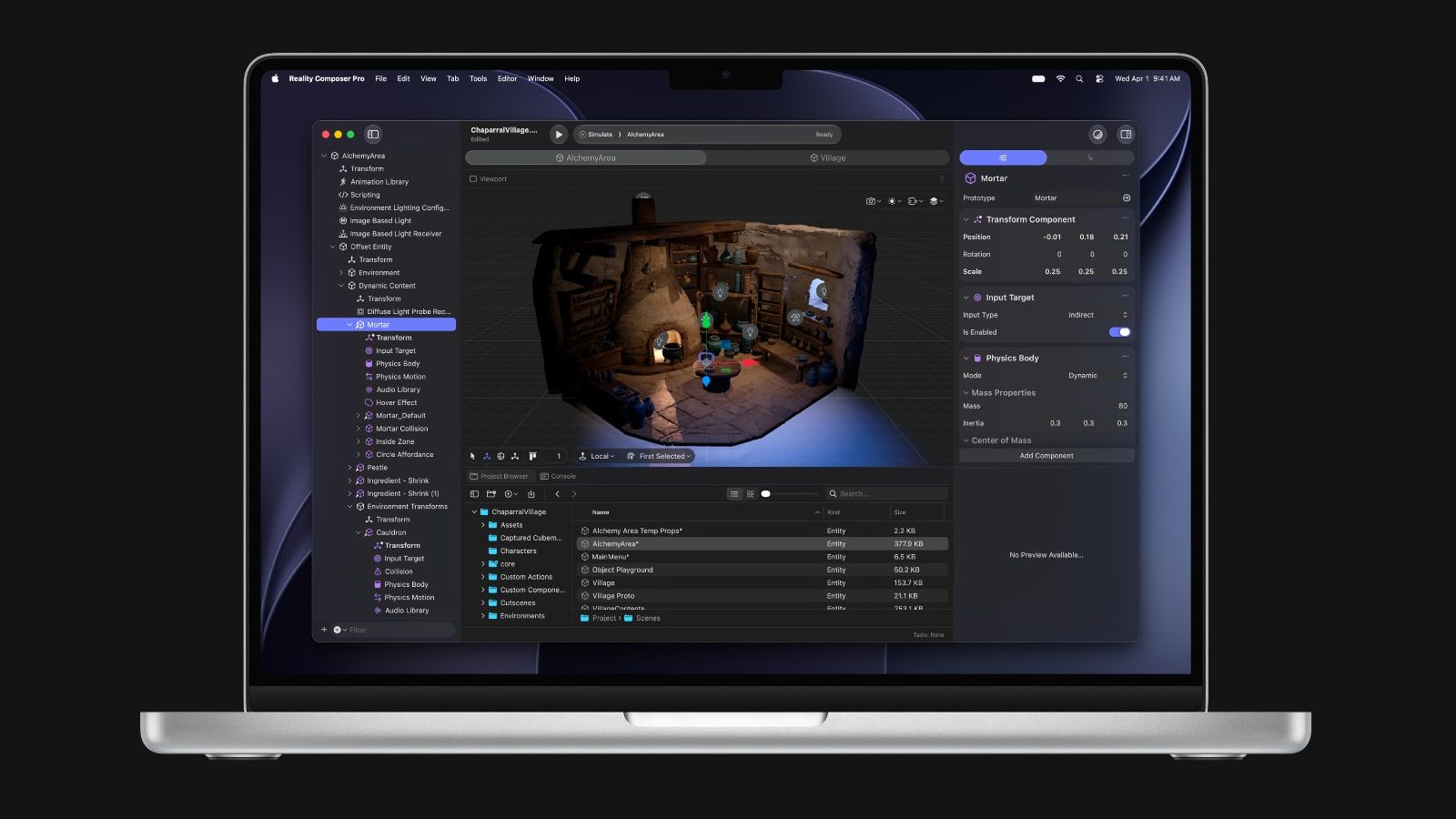Open the First Selected pivot dropdown
The width and height of the screenshot is (1456, 819).
click(x=660, y=456)
